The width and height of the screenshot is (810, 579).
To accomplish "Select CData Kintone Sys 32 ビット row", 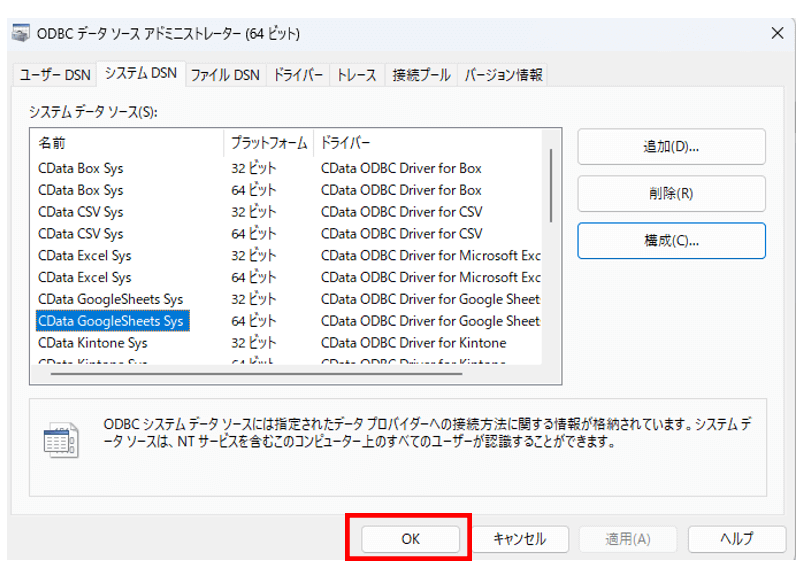I will [x=287, y=343].
